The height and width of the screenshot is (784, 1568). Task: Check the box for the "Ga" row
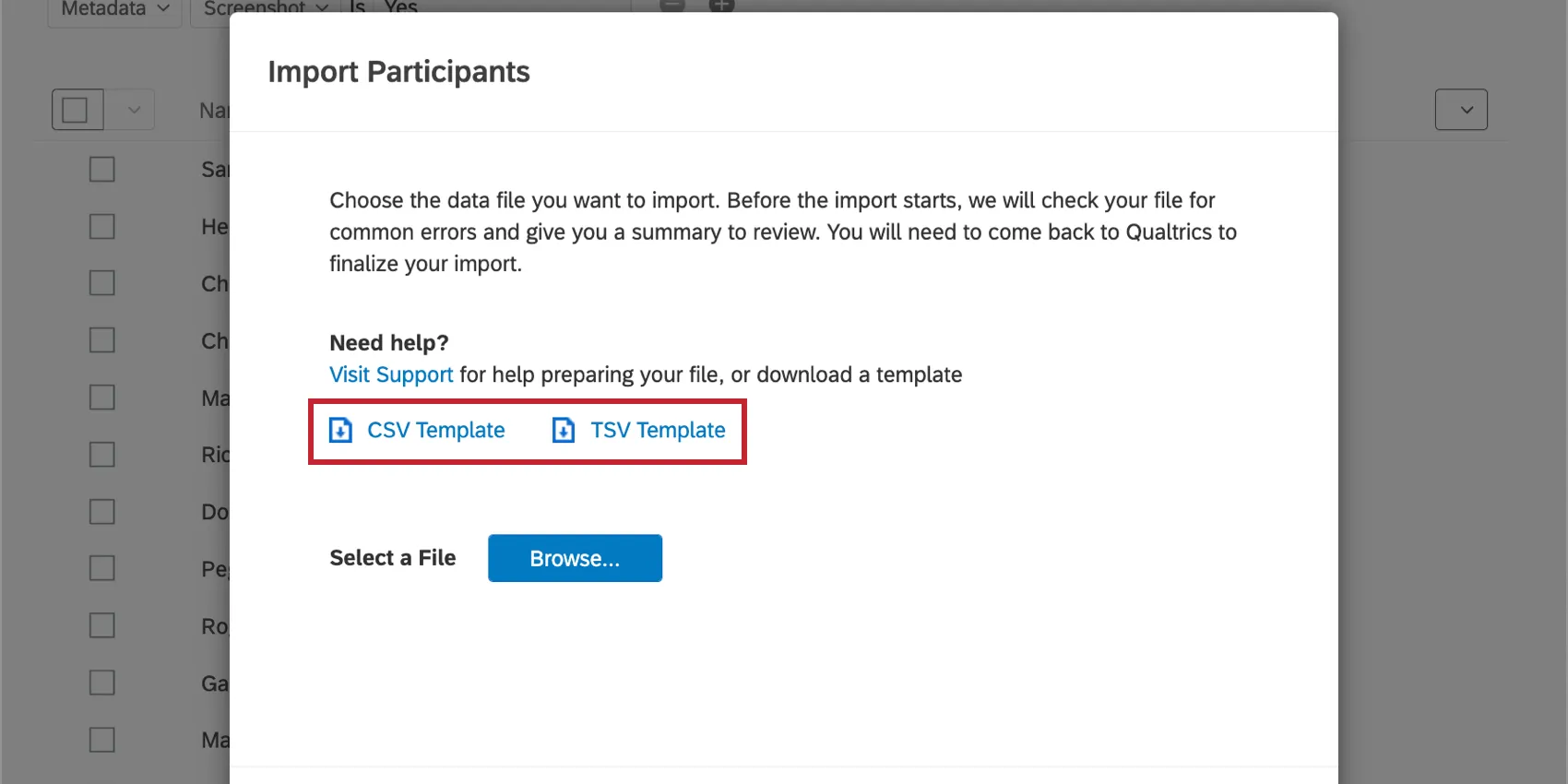pos(102,683)
